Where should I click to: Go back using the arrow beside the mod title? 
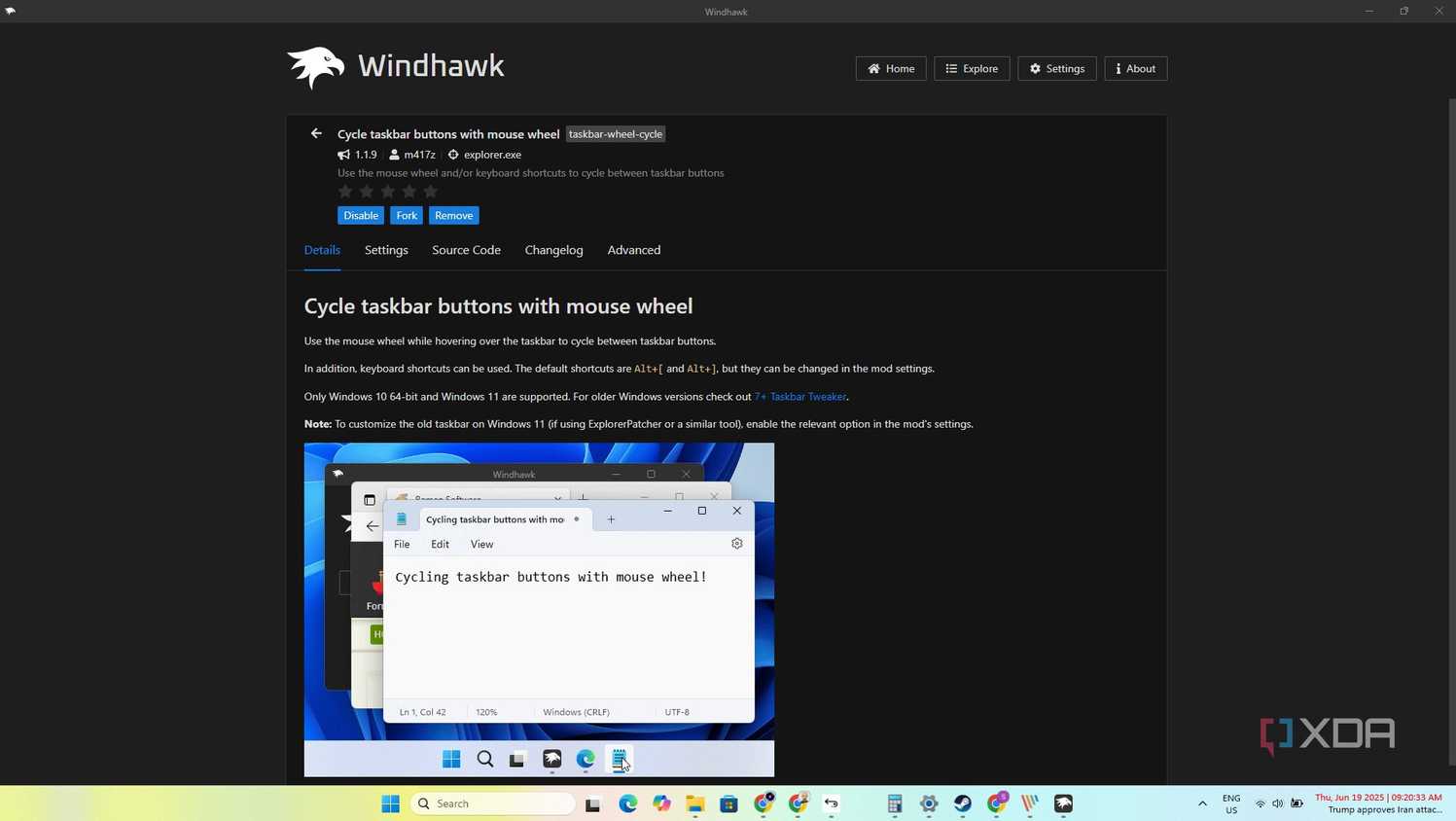click(x=316, y=133)
